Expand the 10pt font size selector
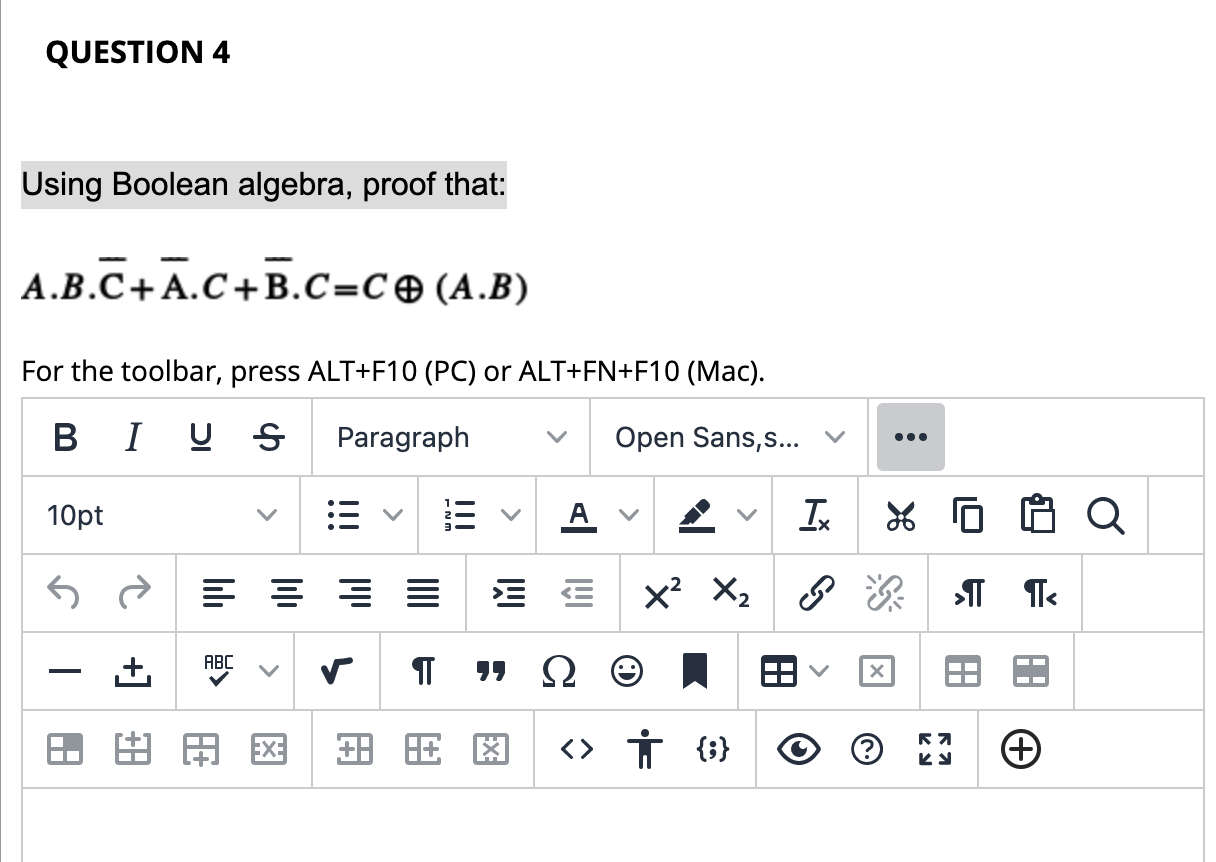 pyautogui.click(x=160, y=515)
